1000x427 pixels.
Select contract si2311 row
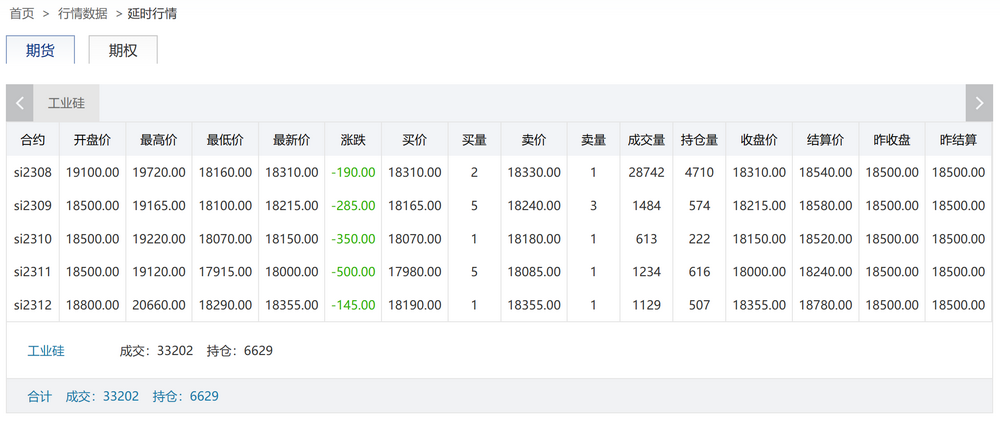coord(32,271)
